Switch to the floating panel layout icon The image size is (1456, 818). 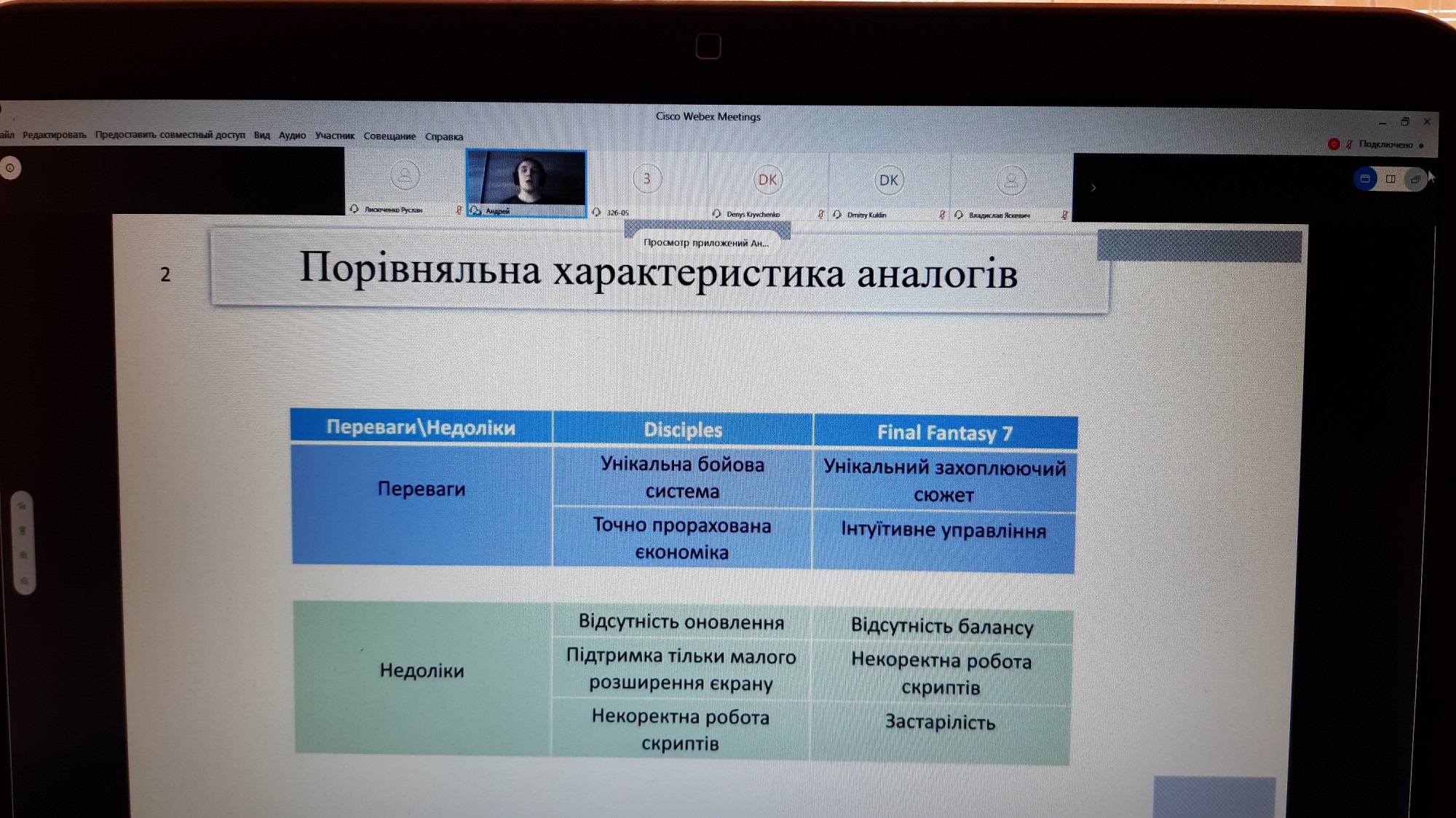tap(1415, 179)
